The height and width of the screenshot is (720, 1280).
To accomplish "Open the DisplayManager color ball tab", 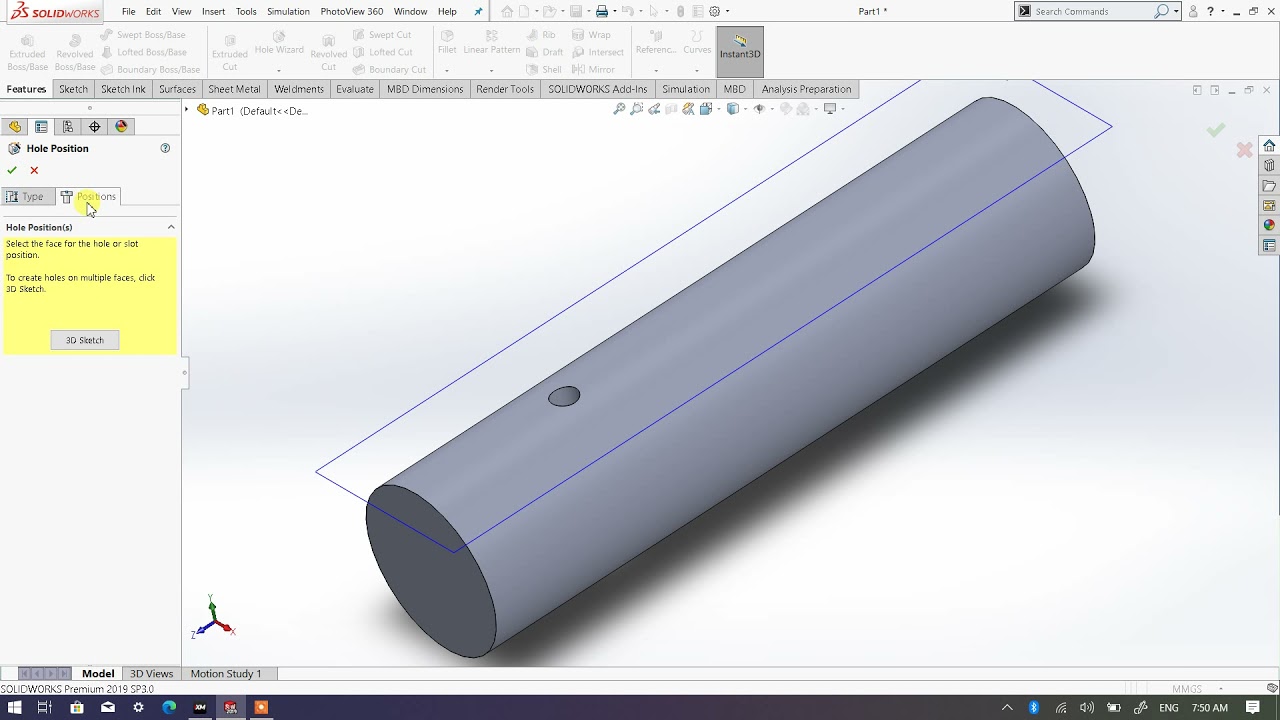I will (122, 126).
